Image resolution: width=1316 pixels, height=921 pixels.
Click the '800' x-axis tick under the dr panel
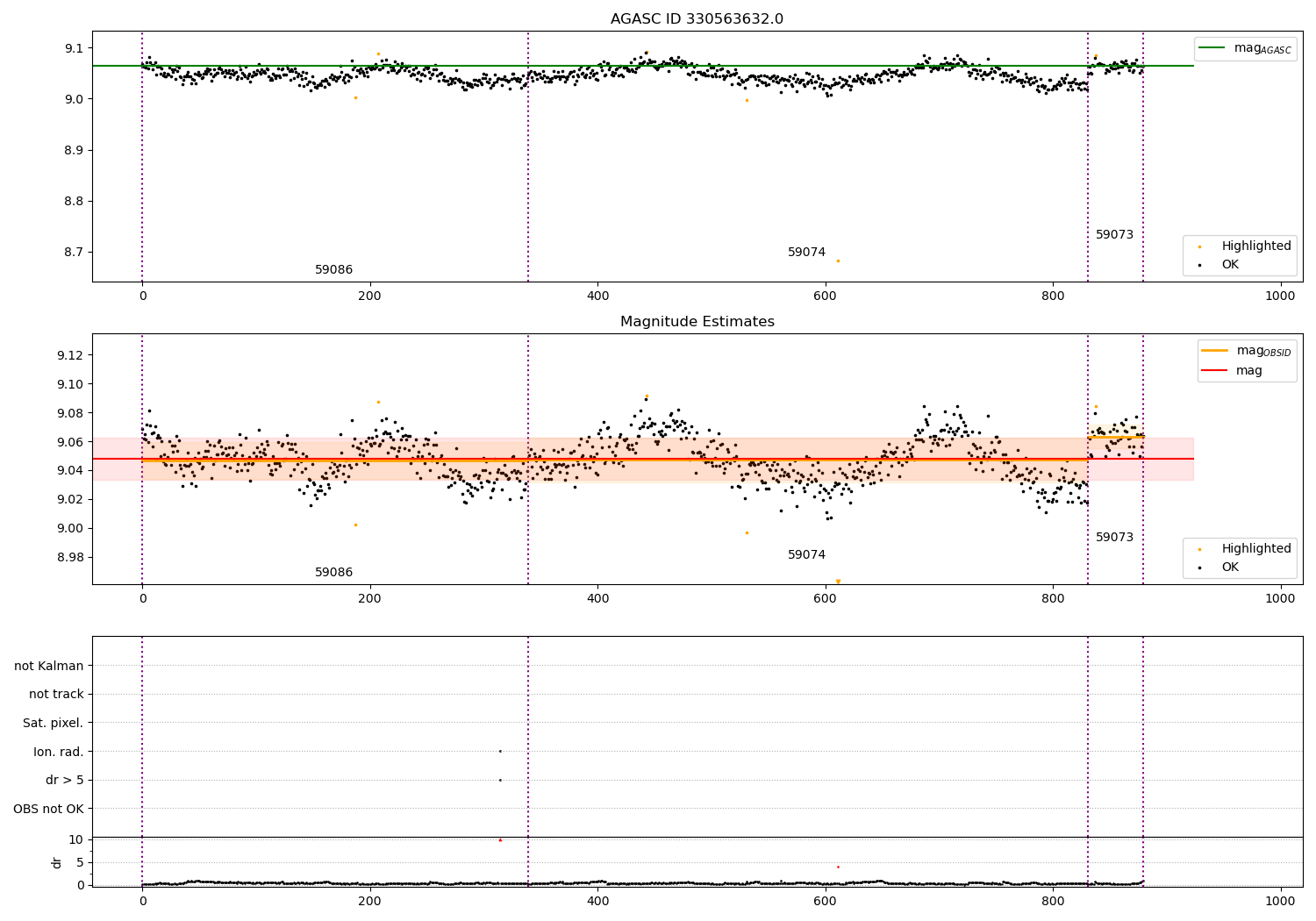1053,900
